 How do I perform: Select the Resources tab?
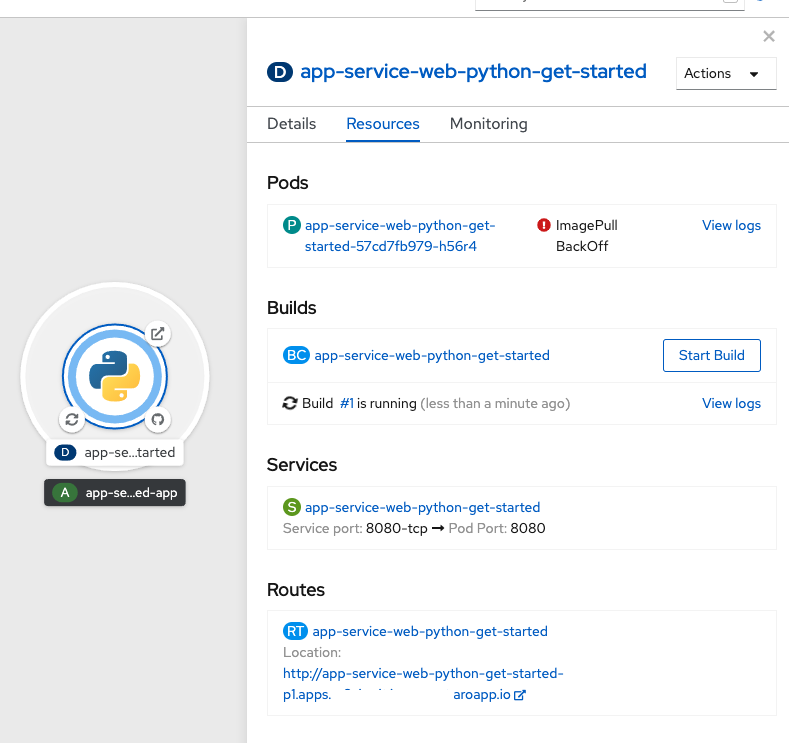point(383,124)
